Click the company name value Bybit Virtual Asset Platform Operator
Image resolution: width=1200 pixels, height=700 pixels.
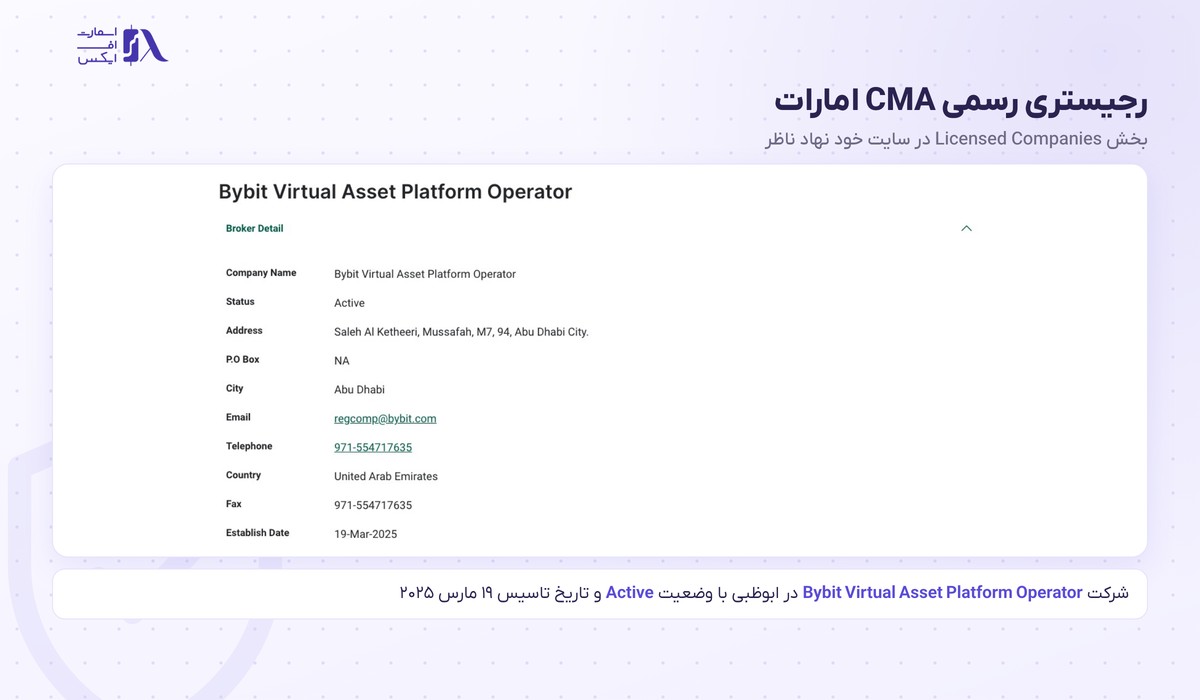point(425,274)
